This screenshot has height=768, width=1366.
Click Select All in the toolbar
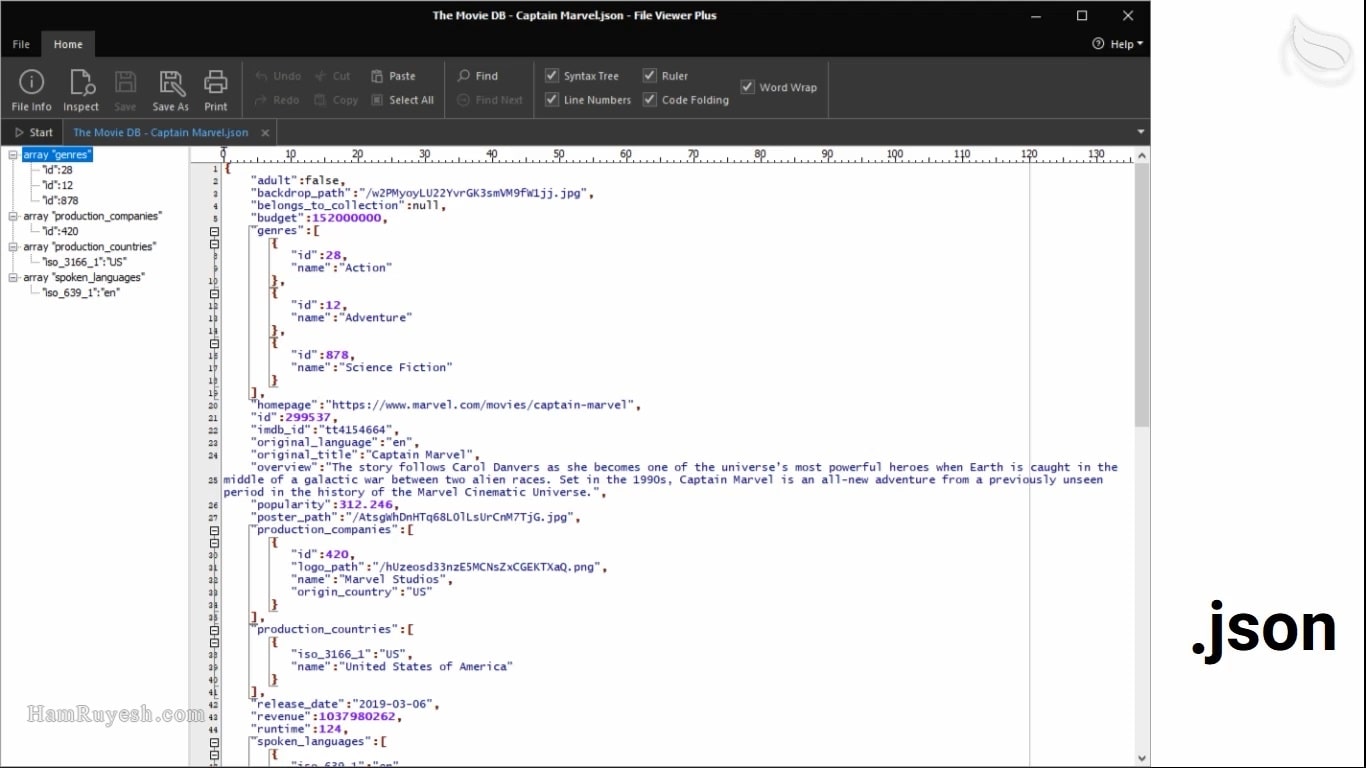coord(402,100)
